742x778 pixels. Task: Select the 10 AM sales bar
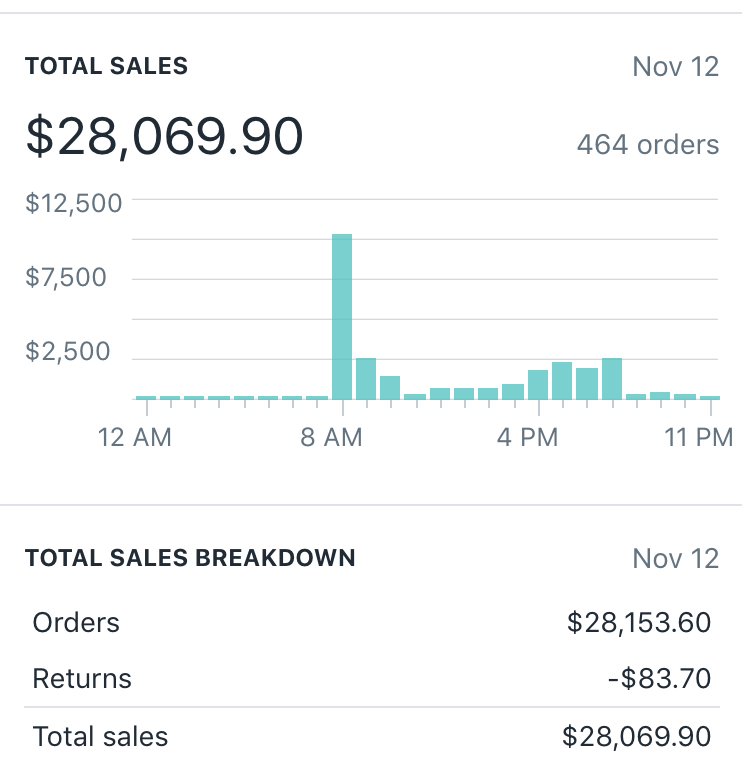390,388
